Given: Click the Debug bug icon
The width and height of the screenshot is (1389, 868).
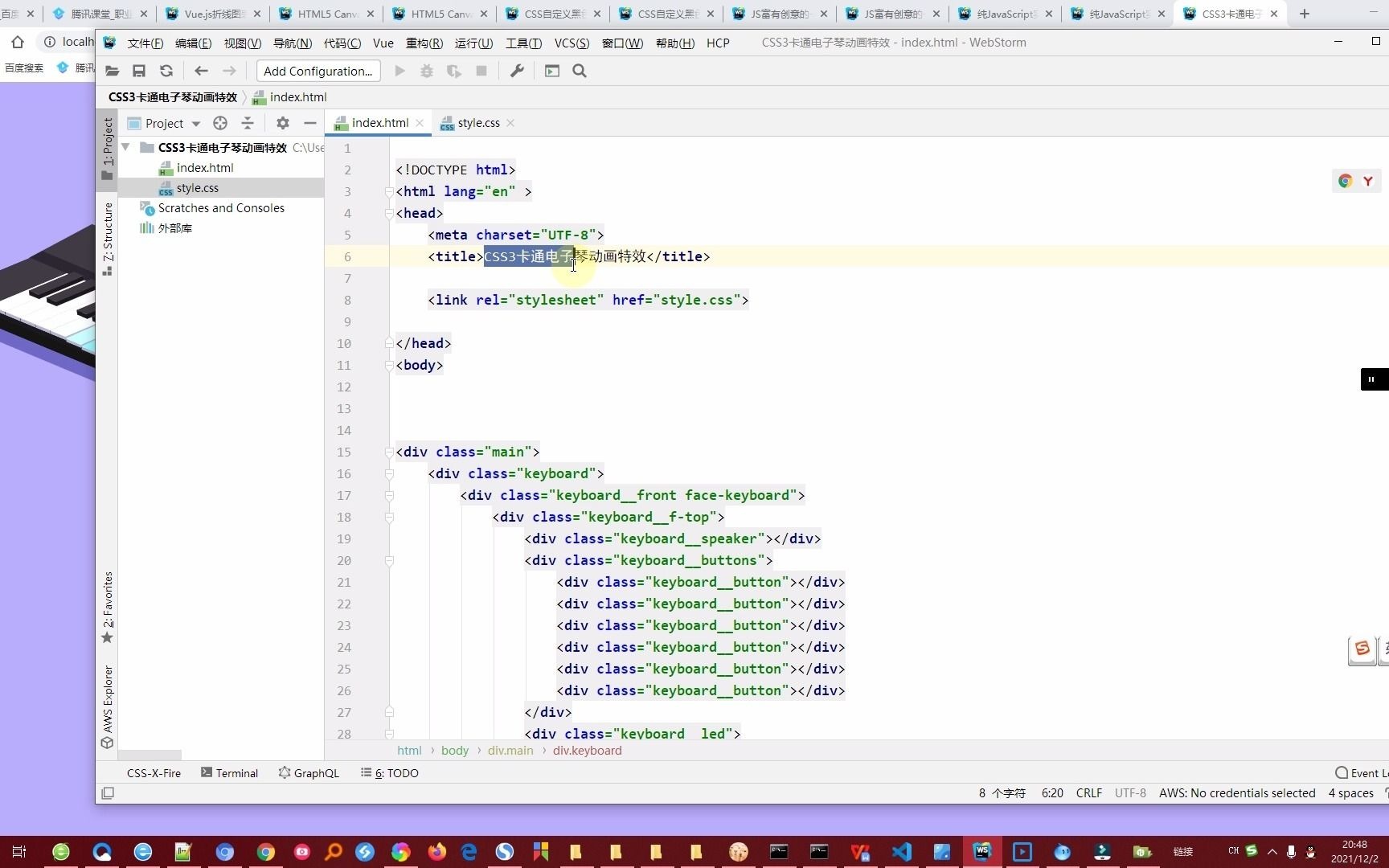Looking at the screenshot, I should tap(427, 71).
